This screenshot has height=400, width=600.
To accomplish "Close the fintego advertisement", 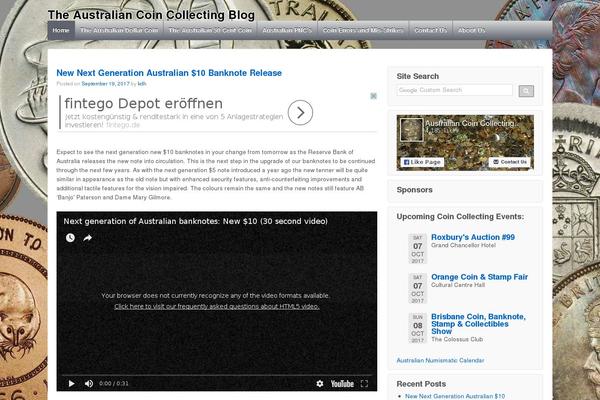I will [x=373, y=96].
